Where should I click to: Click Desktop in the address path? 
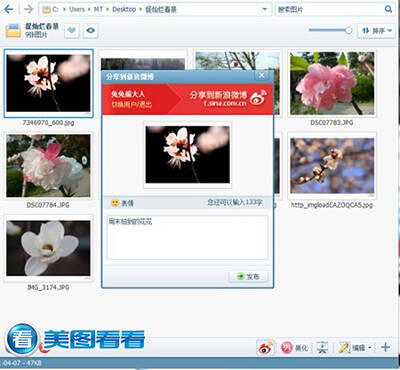[124, 9]
